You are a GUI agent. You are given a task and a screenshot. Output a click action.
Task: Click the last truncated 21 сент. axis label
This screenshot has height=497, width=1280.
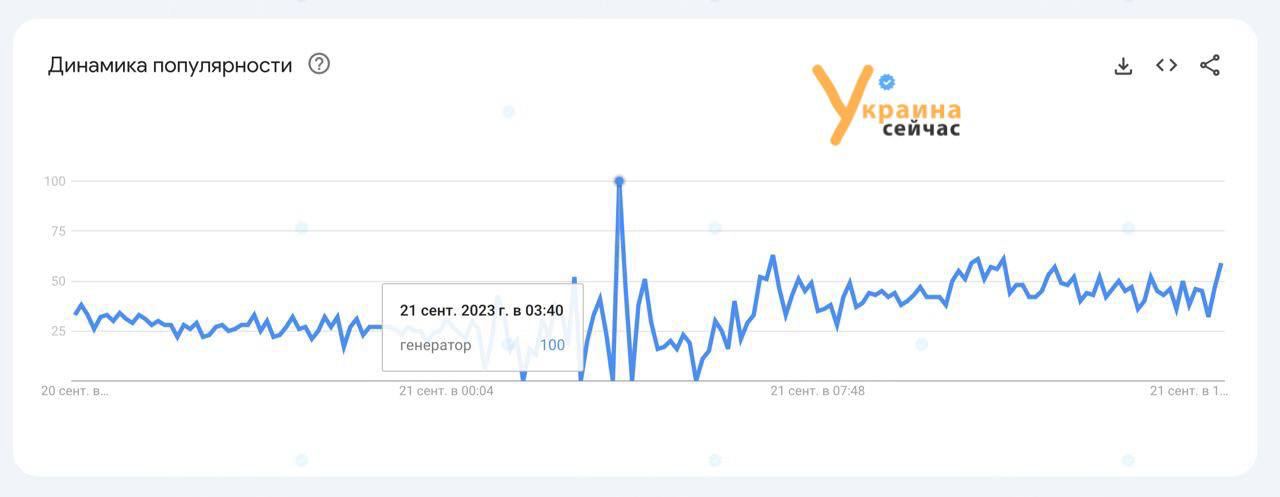(1188, 391)
